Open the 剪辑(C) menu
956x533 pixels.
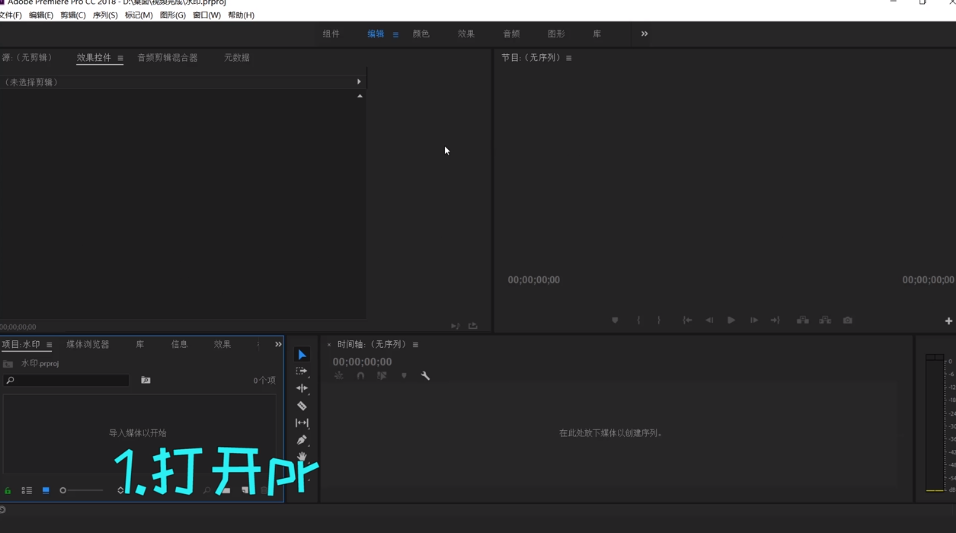pos(73,15)
